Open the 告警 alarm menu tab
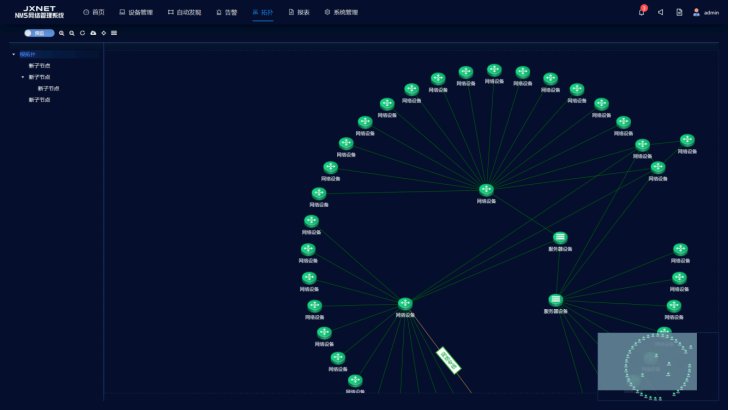729x410 pixels. click(x=227, y=12)
